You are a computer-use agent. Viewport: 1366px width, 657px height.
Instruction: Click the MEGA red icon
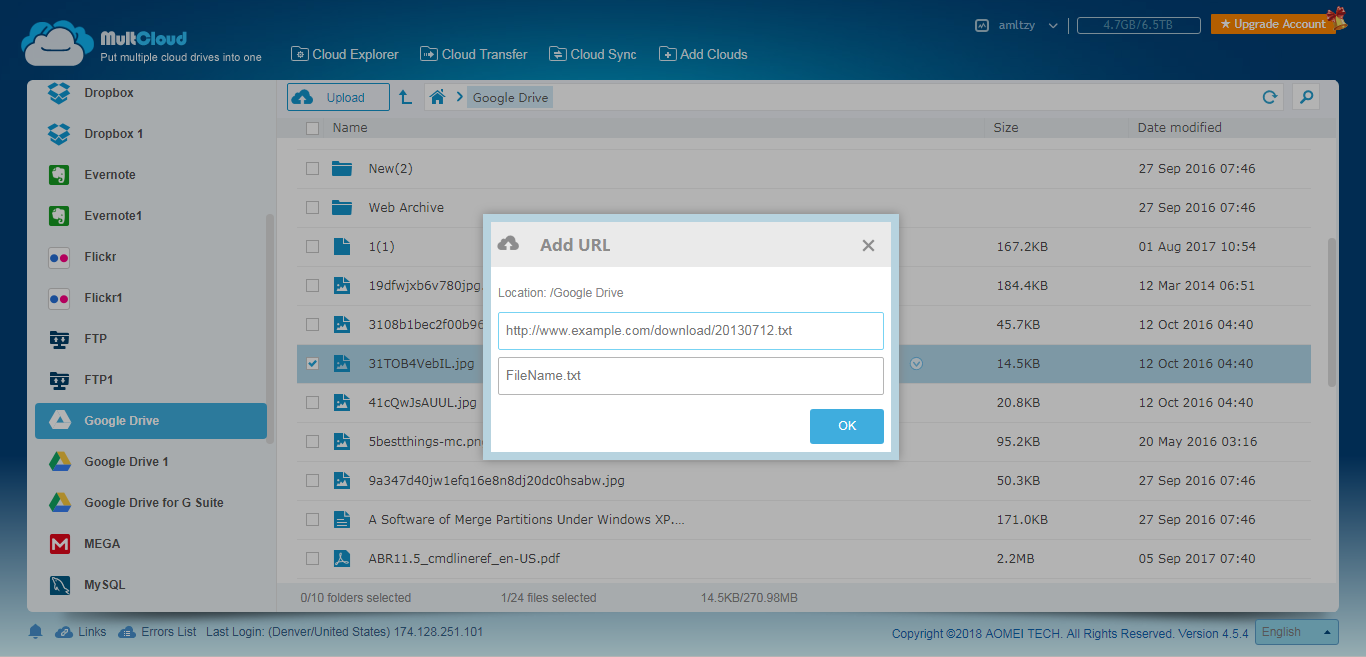coord(60,544)
